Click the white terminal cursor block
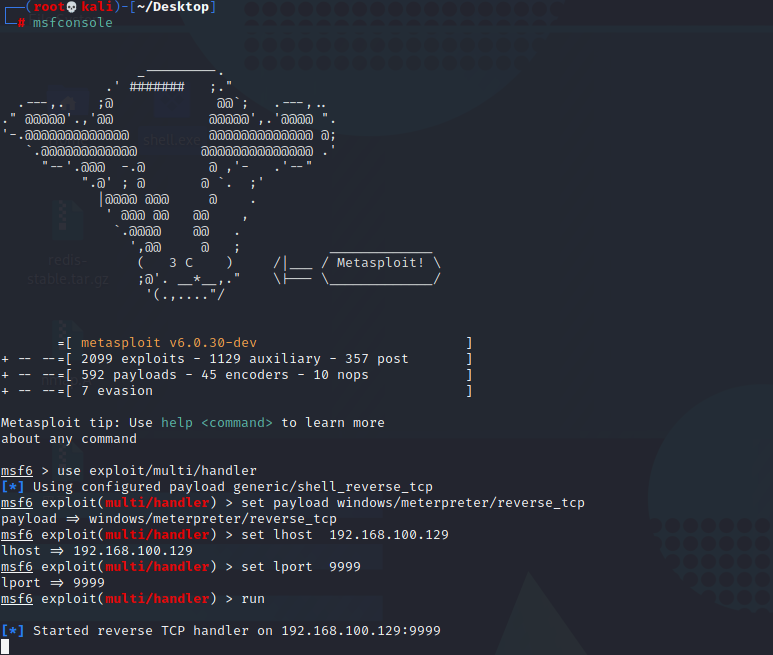 pos(5,647)
